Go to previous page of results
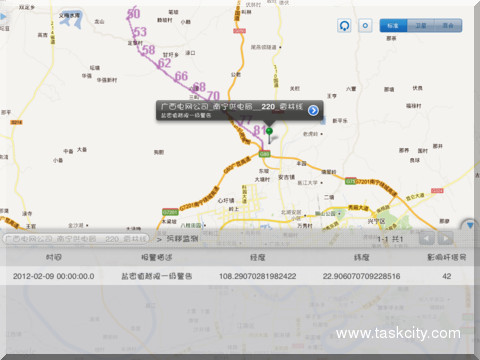 click(427, 238)
